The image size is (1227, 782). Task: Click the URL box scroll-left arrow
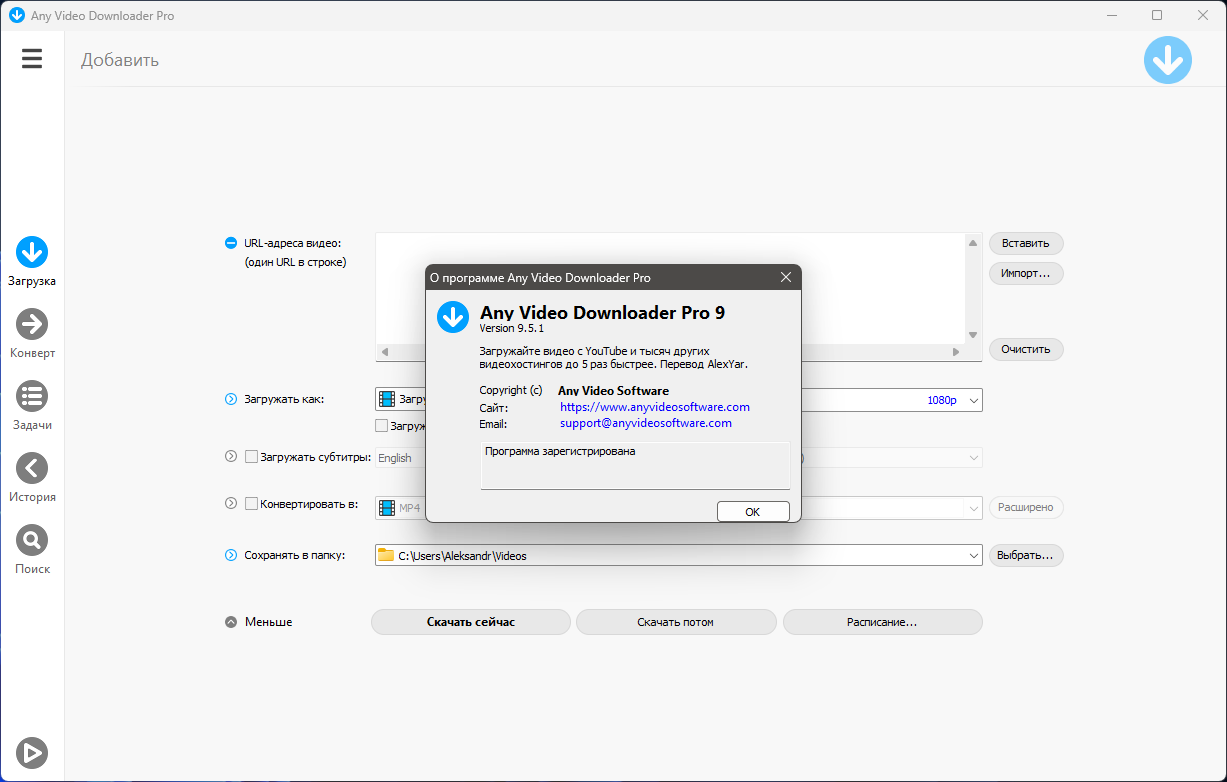[x=385, y=352]
